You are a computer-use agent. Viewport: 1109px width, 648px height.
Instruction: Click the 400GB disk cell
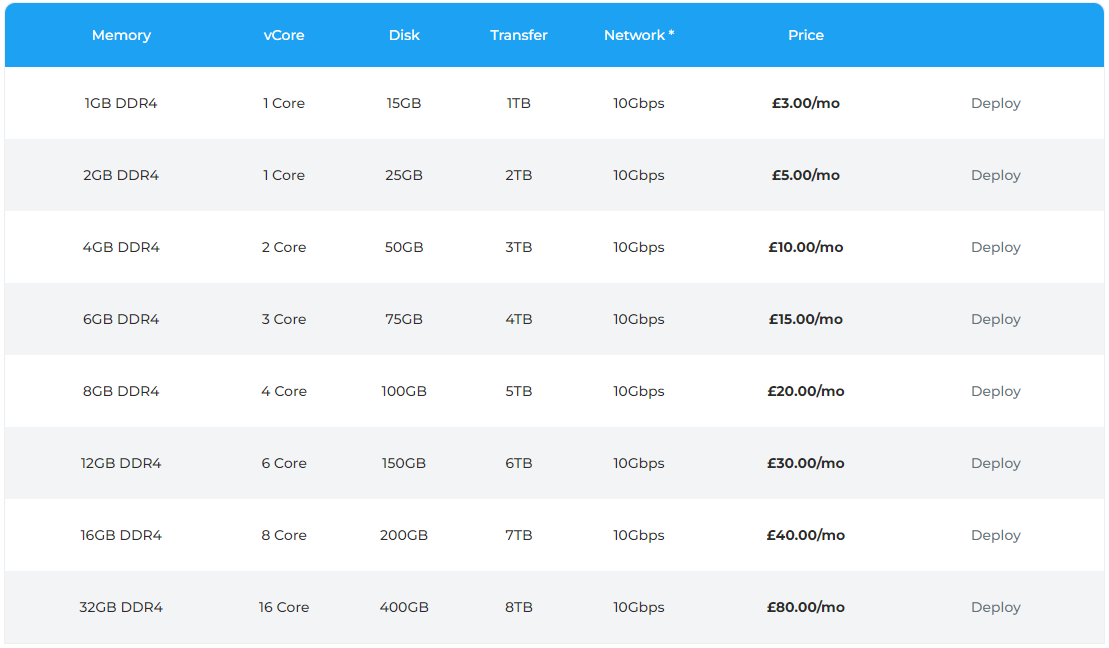click(x=404, y=608)
